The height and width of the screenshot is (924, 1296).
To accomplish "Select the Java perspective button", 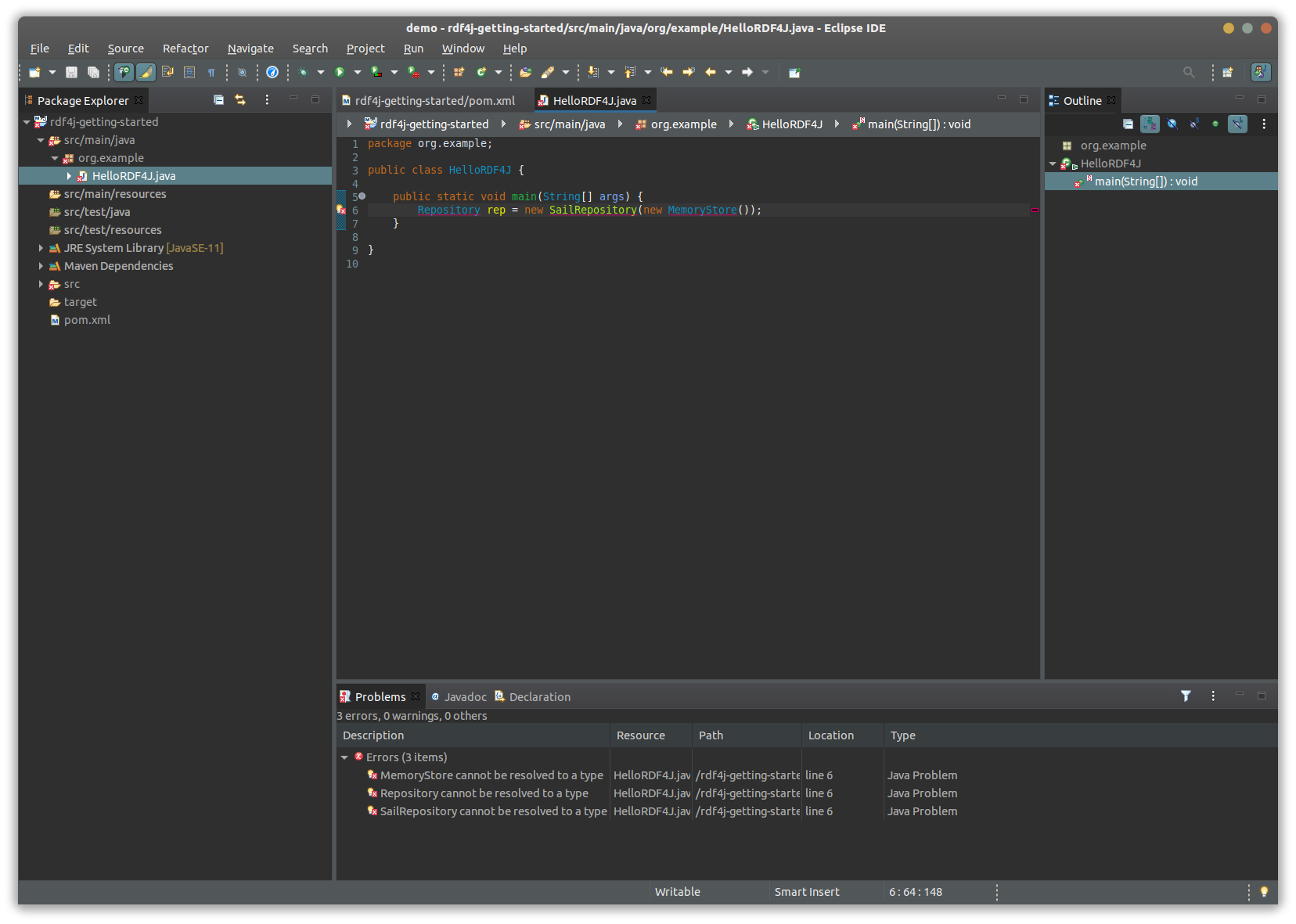I will point(1261,72).
